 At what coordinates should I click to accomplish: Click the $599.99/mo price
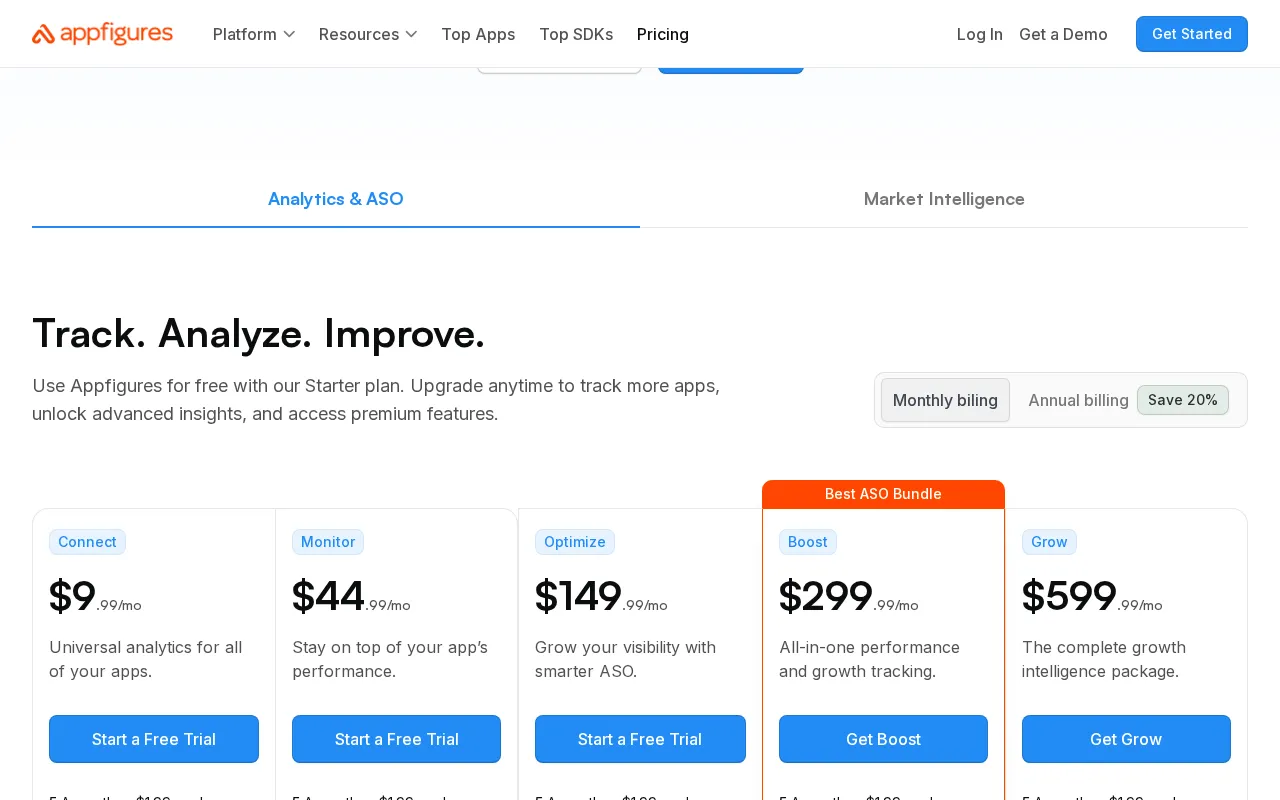1092,597
